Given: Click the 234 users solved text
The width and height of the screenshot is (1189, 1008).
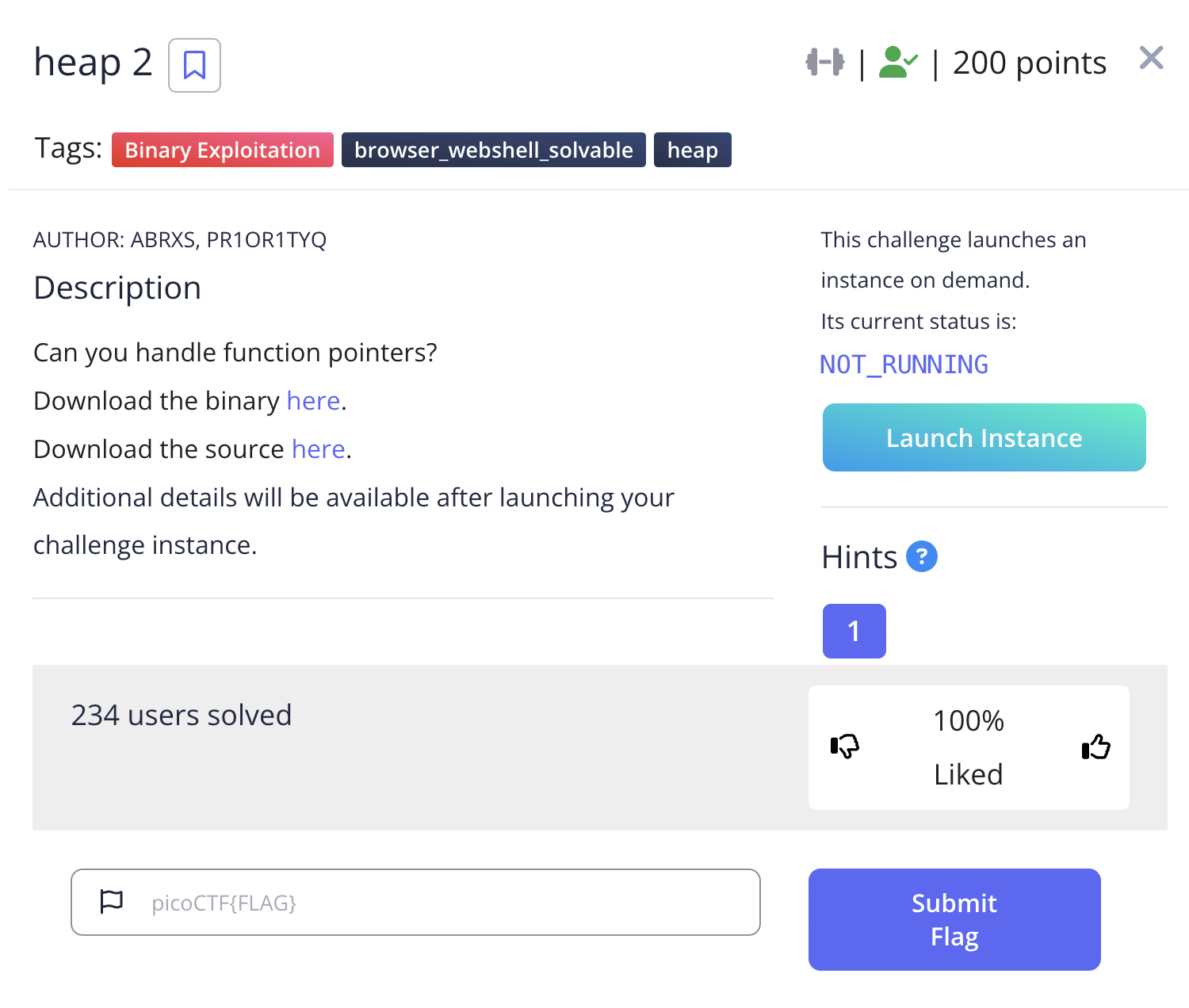Looking at the screenshot, I should (x=182, y=715).
